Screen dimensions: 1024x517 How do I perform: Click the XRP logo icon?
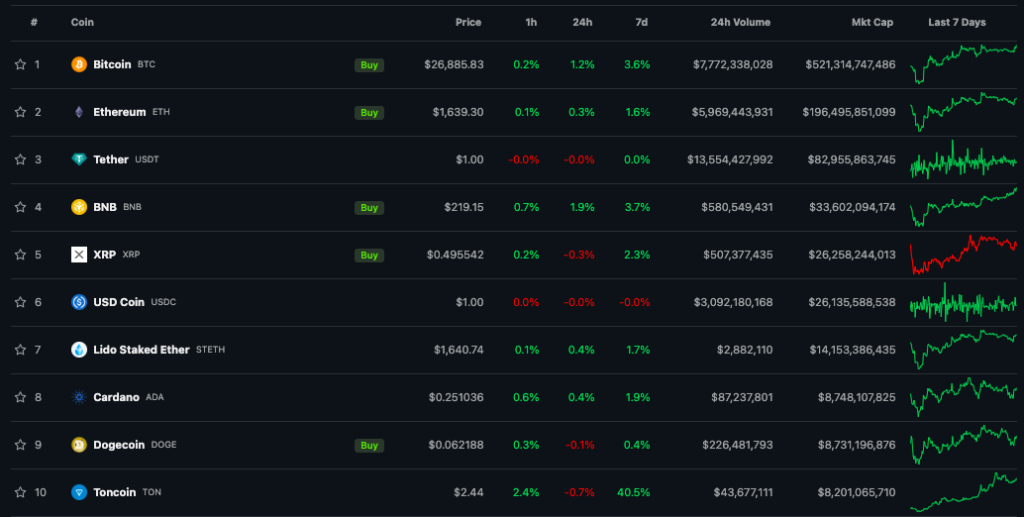pos(79,255)
